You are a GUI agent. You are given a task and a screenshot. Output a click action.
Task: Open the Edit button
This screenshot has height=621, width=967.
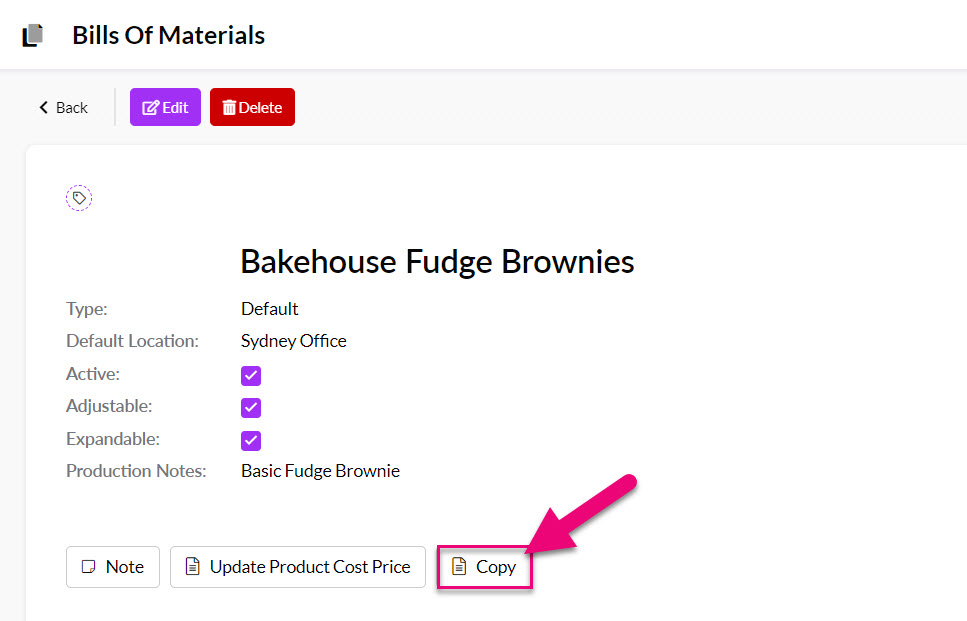(165, 107)
